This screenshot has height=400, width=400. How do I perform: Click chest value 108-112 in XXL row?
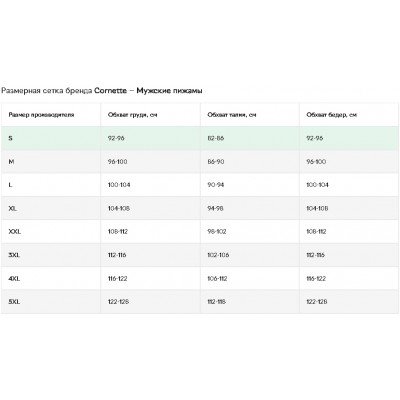[x=118, y=232]
